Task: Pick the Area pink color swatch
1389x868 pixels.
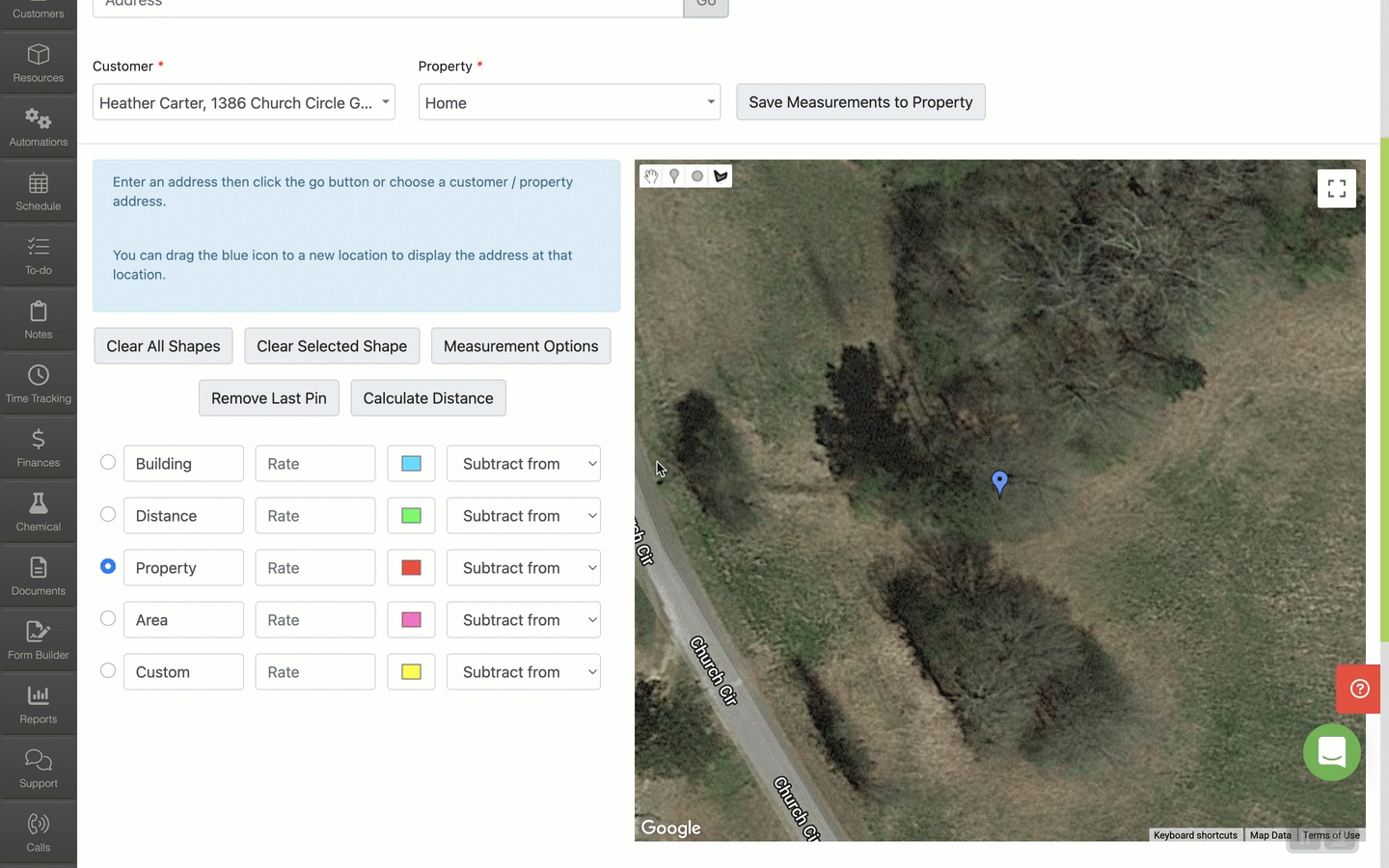Action: [x=411, y=620]
